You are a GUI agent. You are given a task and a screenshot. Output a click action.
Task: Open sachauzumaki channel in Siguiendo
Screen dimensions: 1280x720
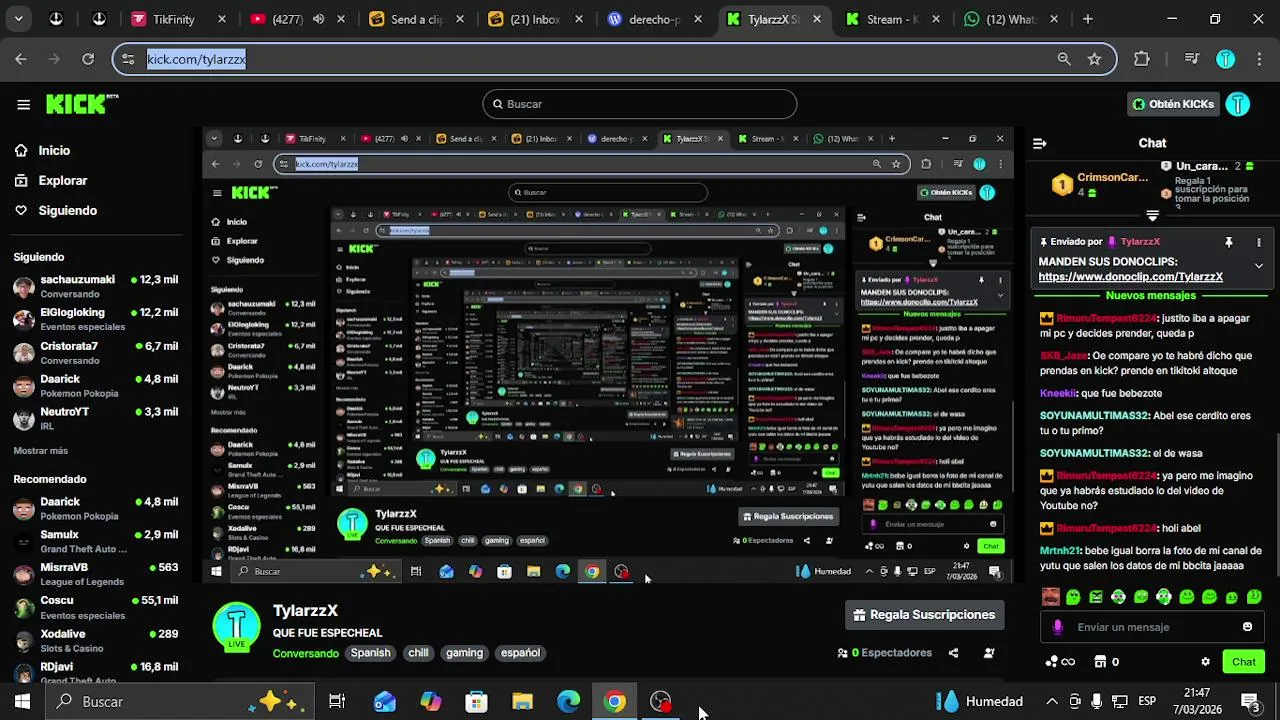click(x=95, y=286)
